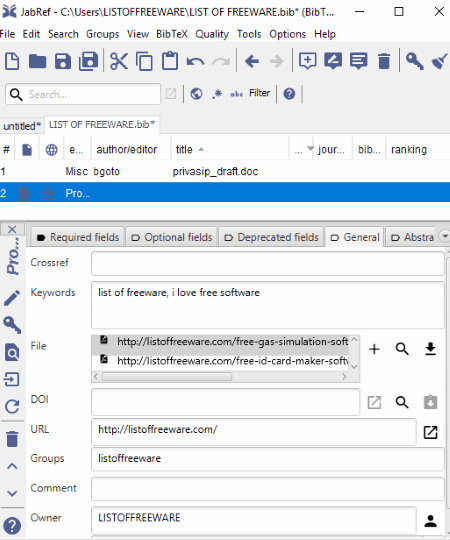
Task: Download a file with the download arrow icon
Action: (x=430, y=349)
